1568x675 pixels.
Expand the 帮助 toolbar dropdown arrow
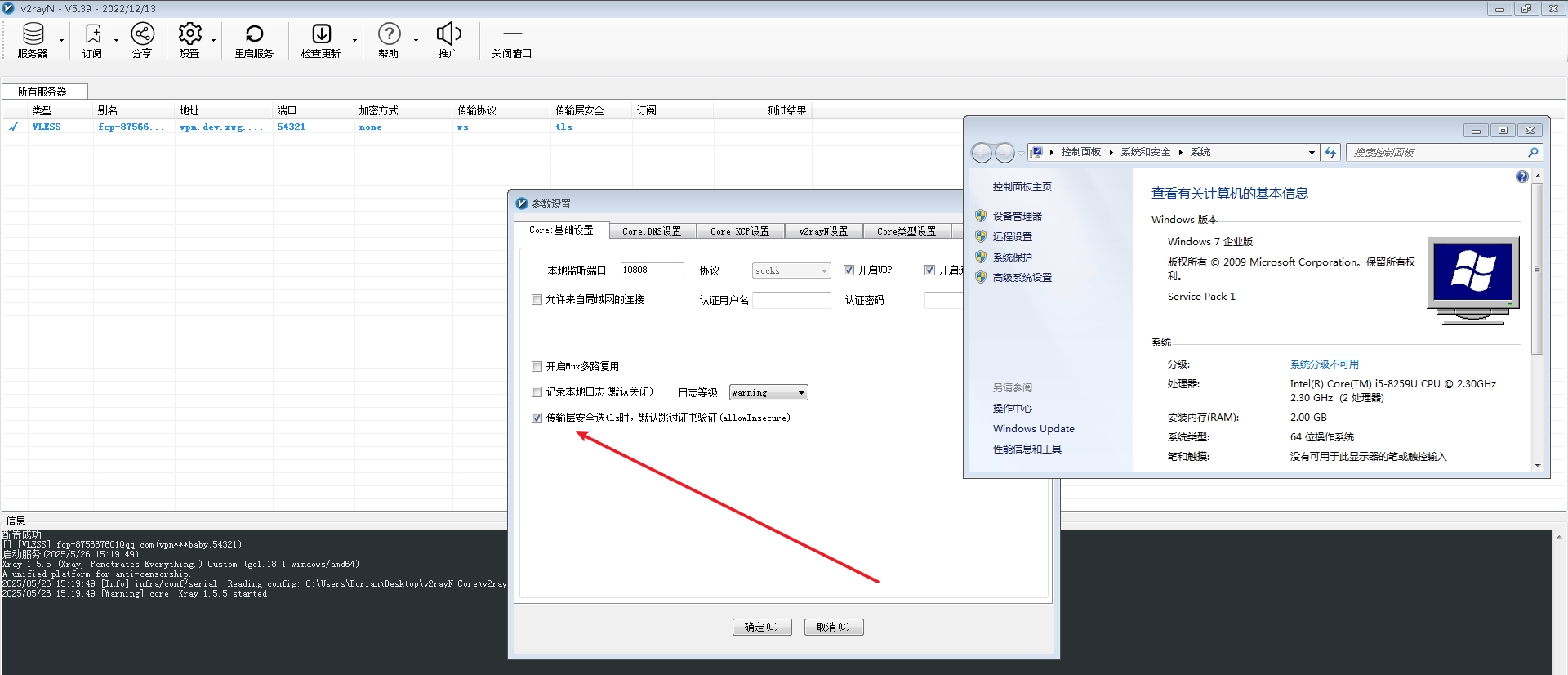point(416,40)
